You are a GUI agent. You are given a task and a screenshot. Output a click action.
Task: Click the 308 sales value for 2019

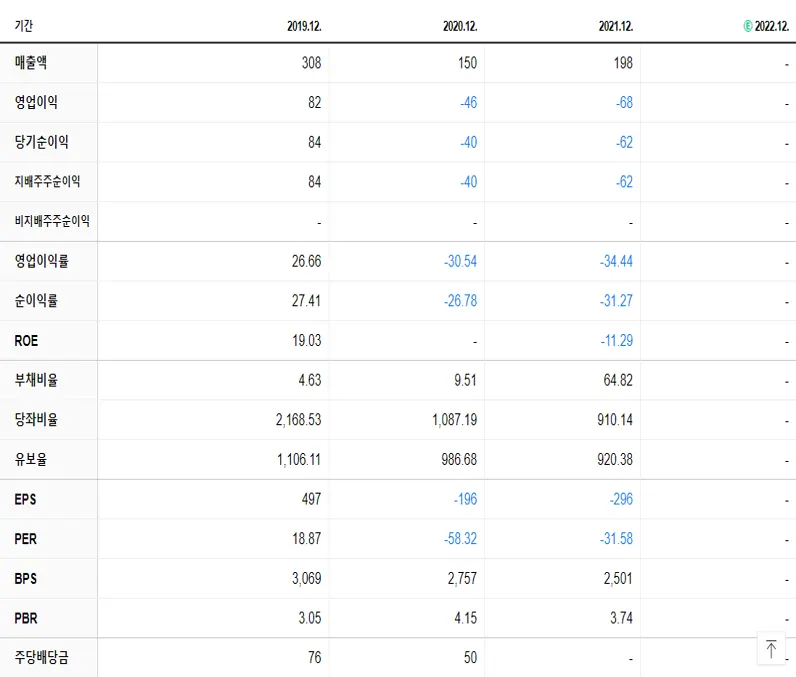312,63
